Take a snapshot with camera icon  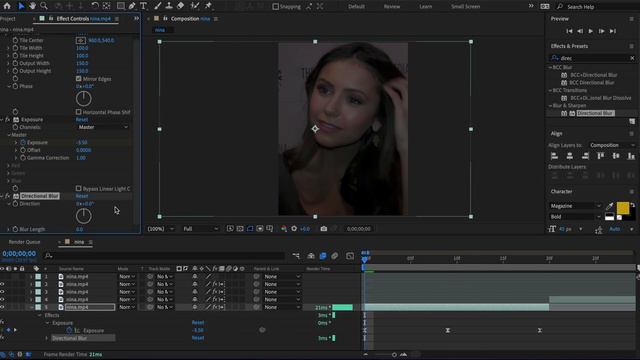pos(324,229)
